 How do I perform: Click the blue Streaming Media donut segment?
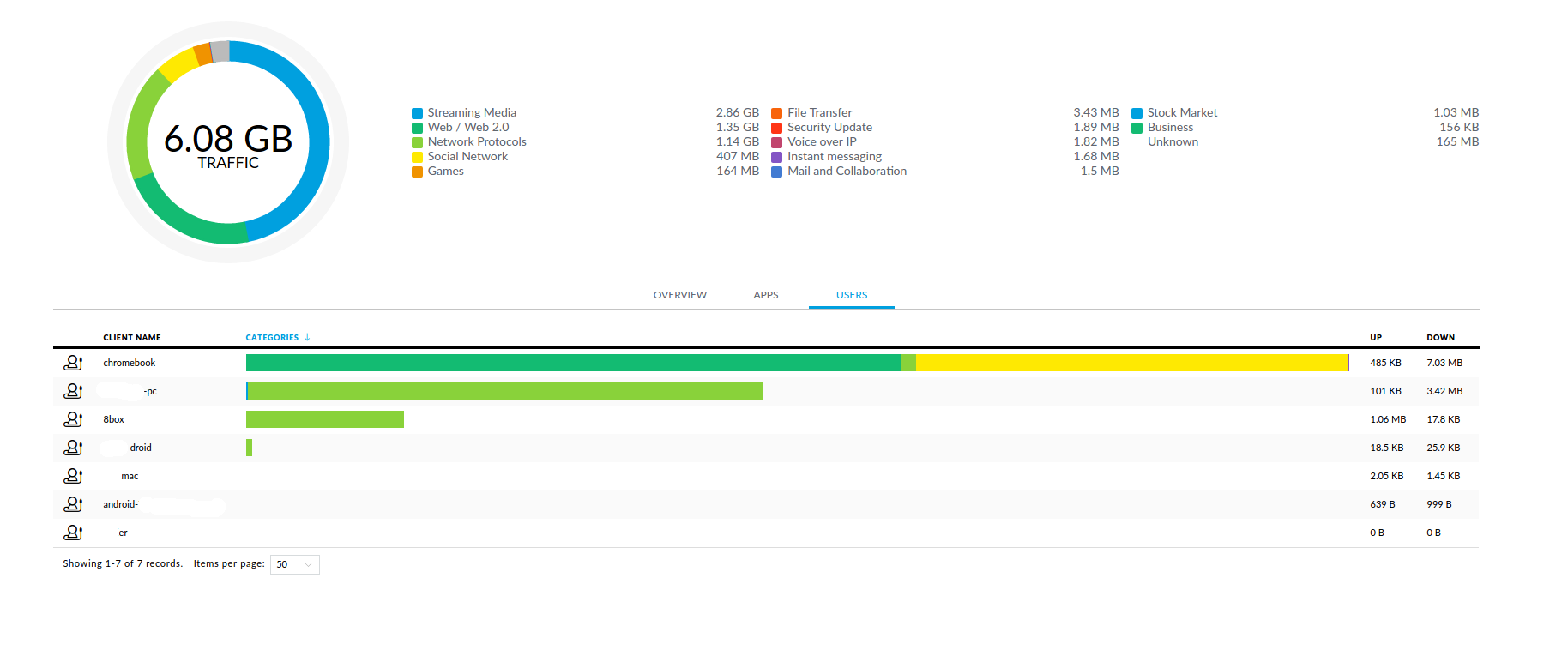[317, 141]
